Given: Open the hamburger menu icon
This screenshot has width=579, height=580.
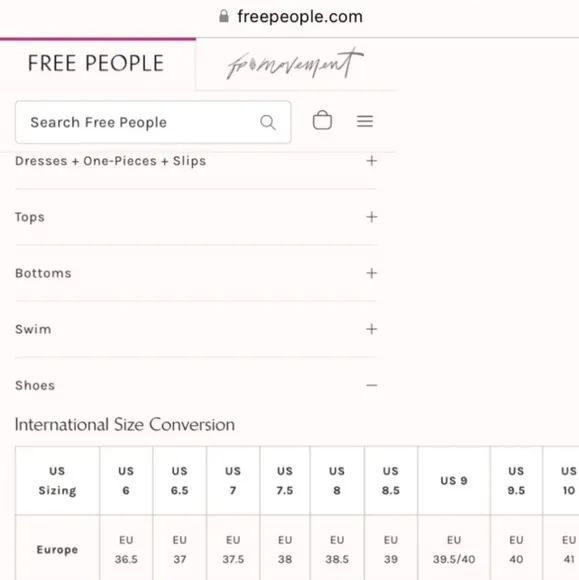Looking at the screenshot, I should [x=365, y=121].
